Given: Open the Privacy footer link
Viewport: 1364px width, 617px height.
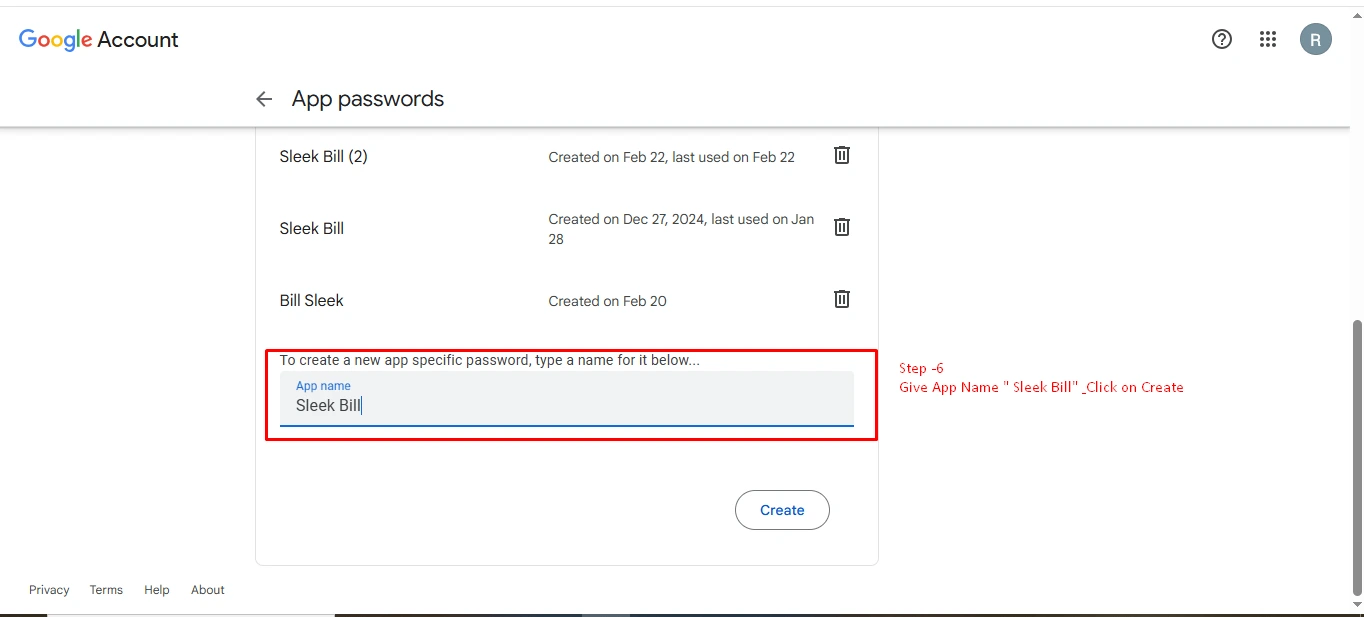Looking at the screenshot, I should click(49, 590).
